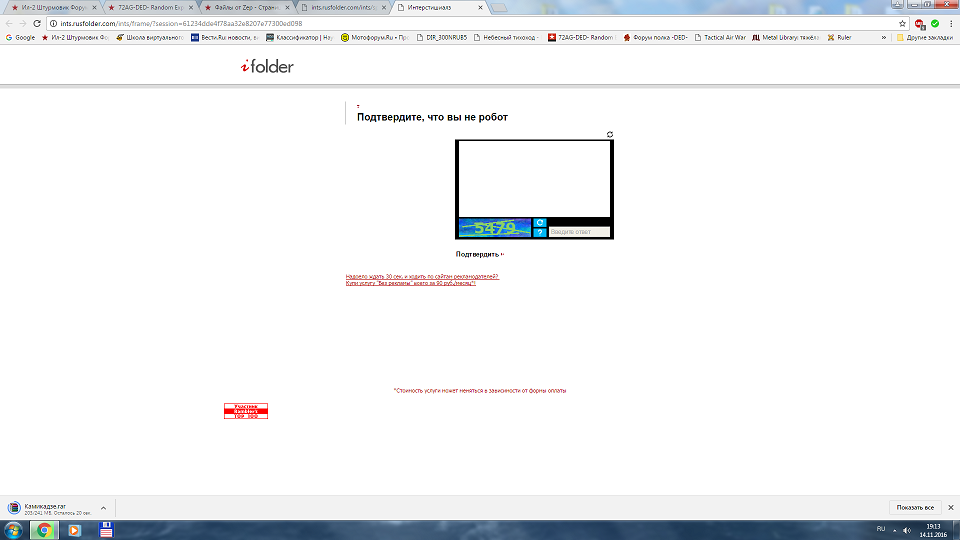Switch to the 'Ил-2 Штурмовик Форум' tab

[52, 7]
